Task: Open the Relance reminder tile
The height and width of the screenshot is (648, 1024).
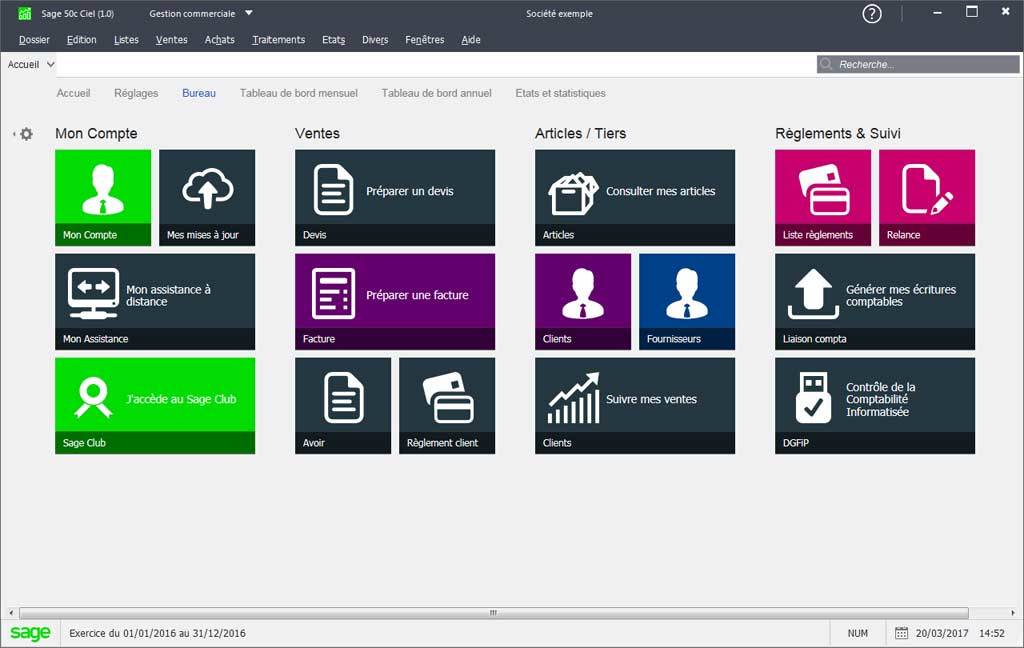Action: (927, 197)
